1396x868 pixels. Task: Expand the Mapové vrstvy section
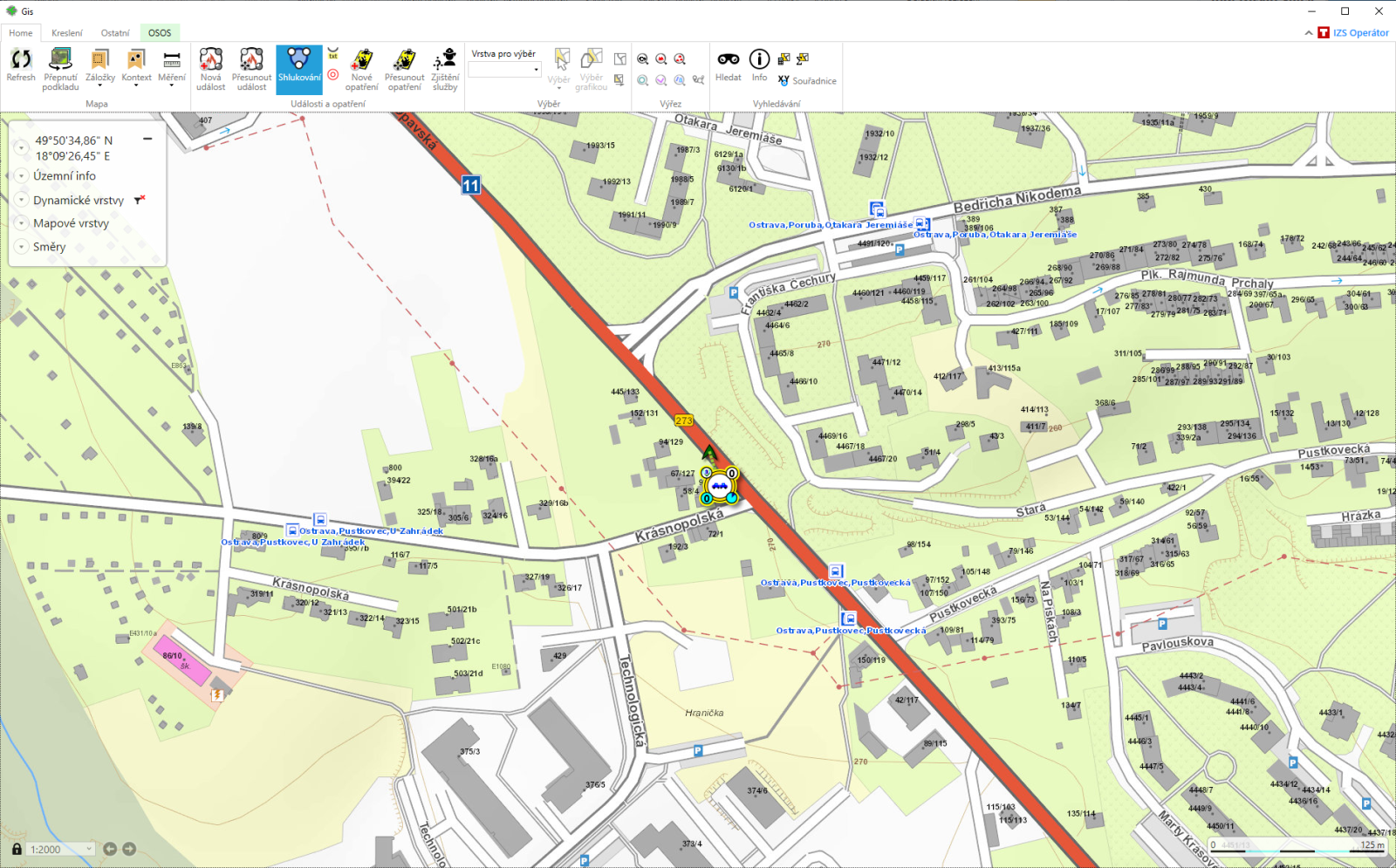coord(22,223)
